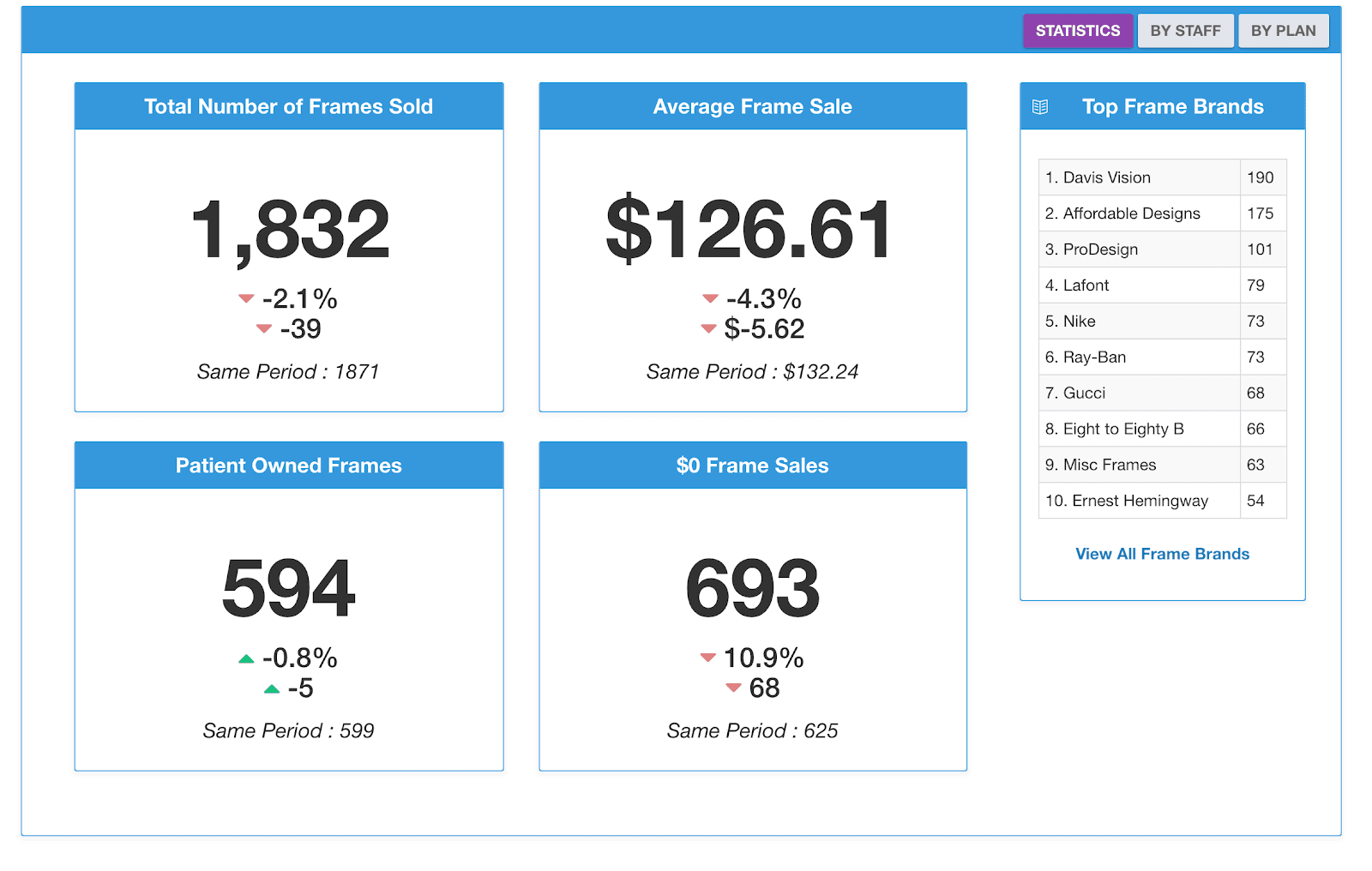Click the Same Period : 625 text
This screenshot has width=1372, height=871.
[752, 730]
